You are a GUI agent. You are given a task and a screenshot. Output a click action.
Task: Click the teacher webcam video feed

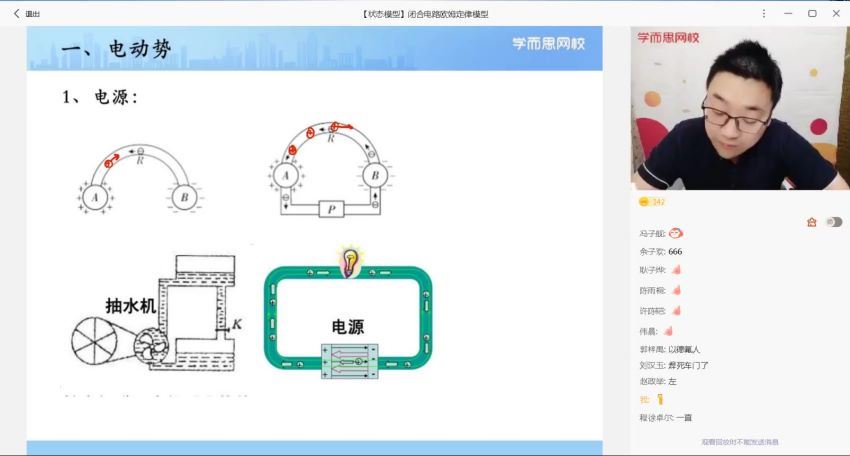pos(740,108)
